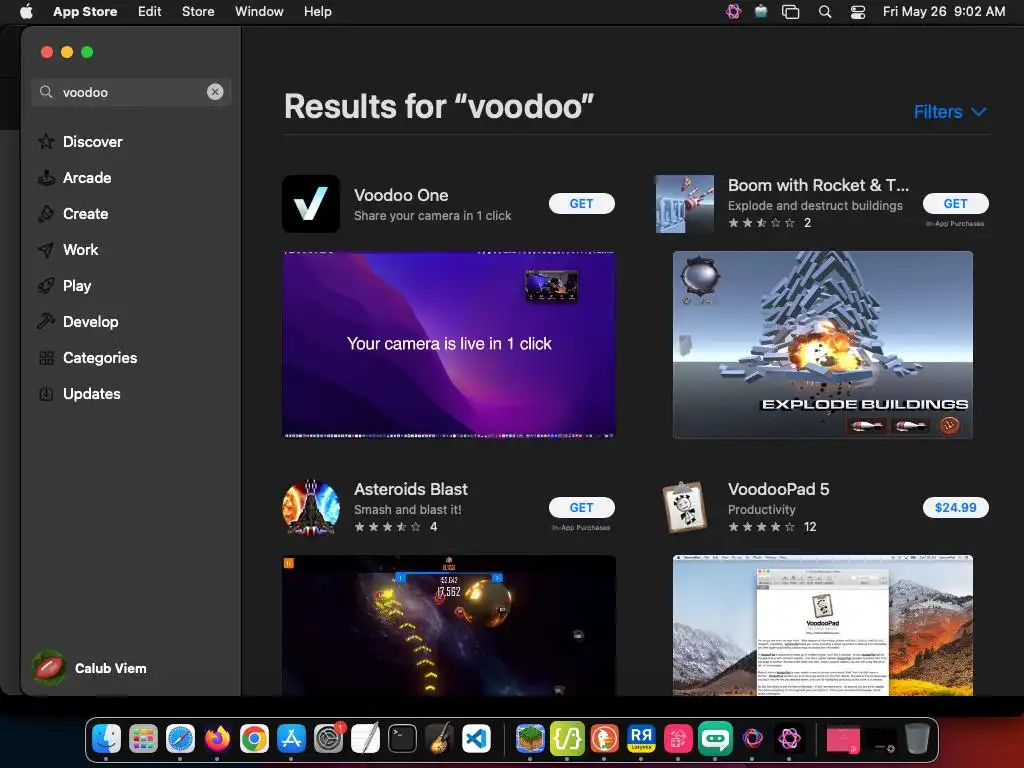Launch Minecraft from the Dock
Screen dimensions: 1024x768
point(530,739)
